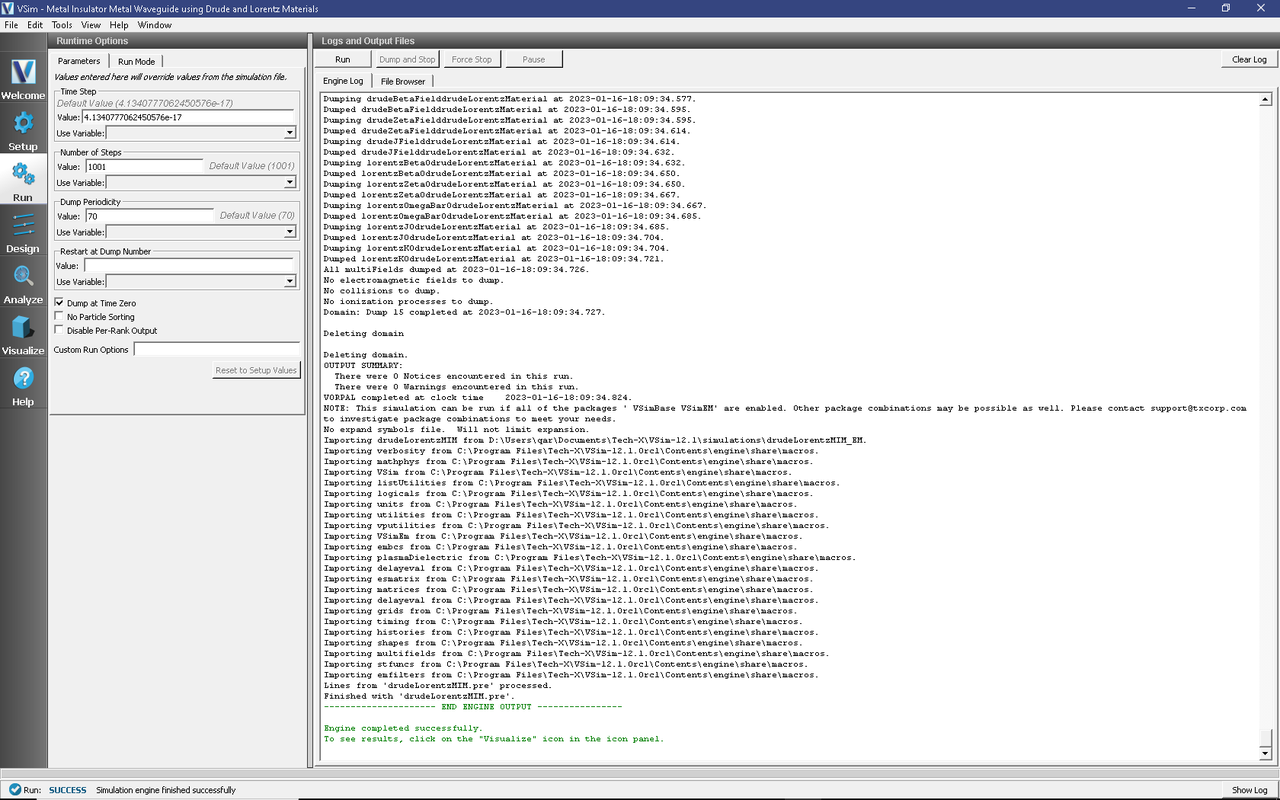The height and width of the screenshot is (800, 1280).
Task: Open the File menu
Action: pos(11,24)
